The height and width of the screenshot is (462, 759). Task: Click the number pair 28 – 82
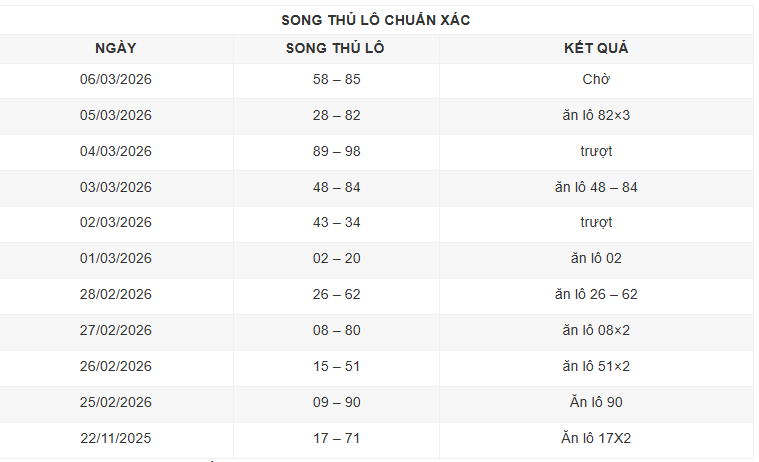(x=336, y=115)
